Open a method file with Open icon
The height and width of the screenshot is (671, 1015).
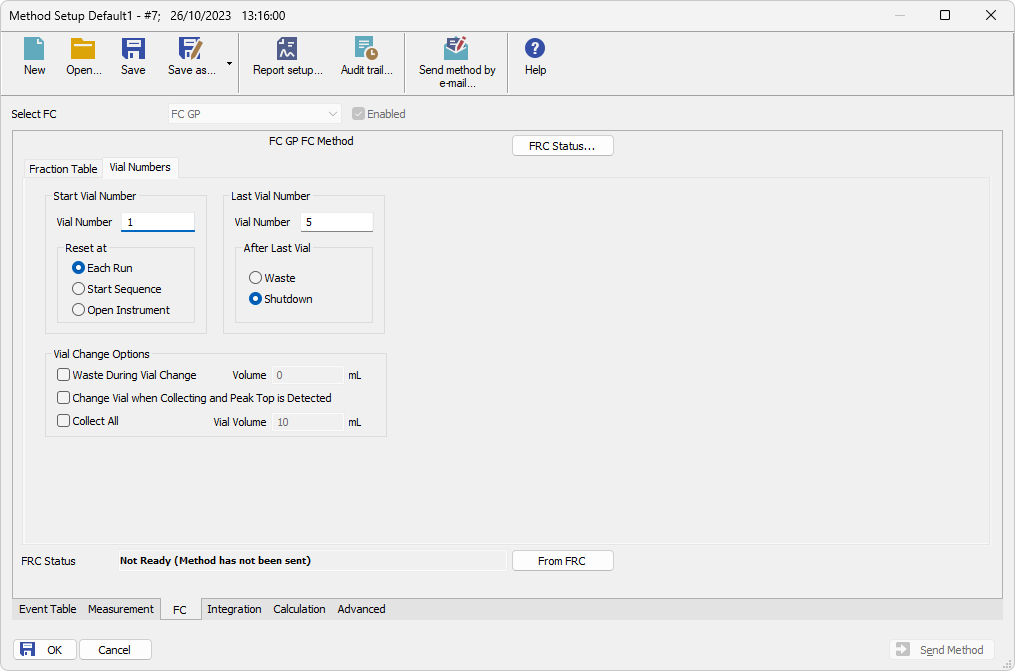[84, 49]
